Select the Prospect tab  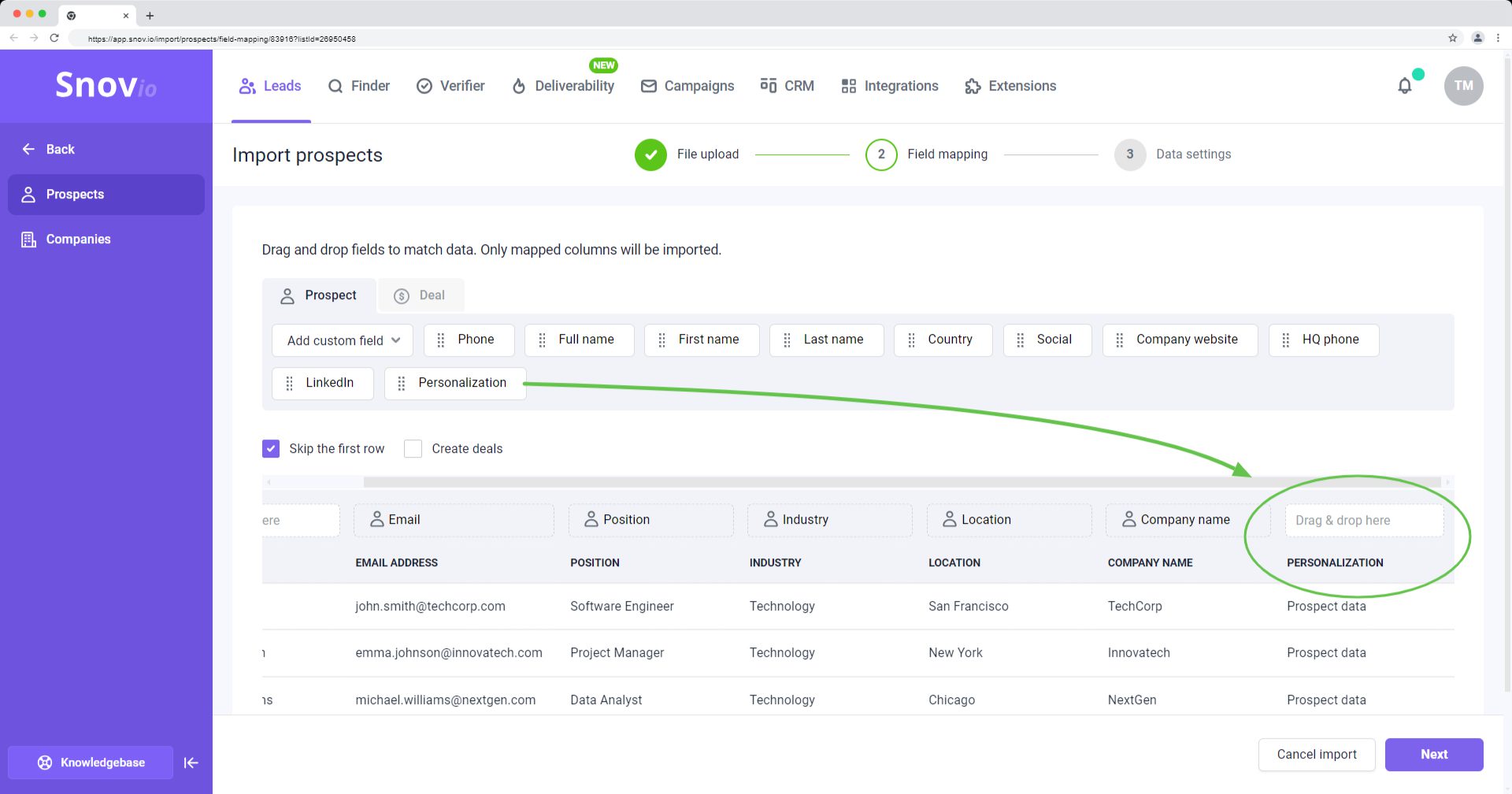click(x=319, y=295)
